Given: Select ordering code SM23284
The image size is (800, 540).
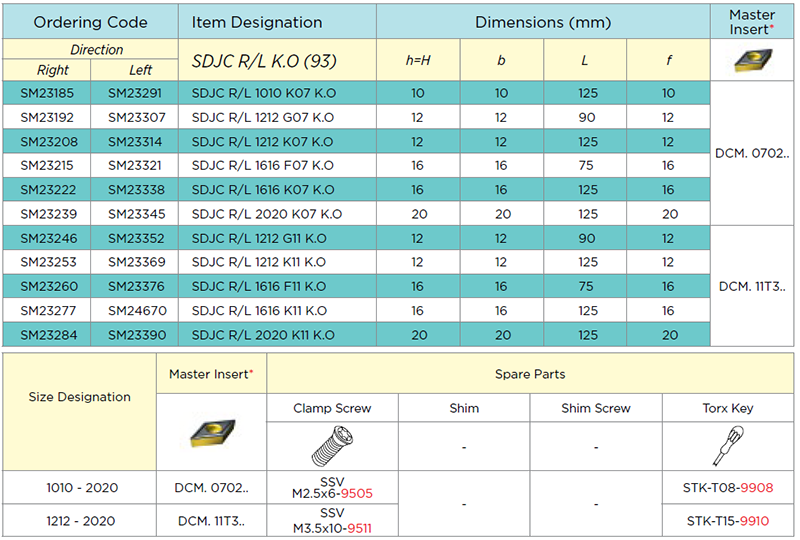Looking at the screenshot, I should coord(49,335).
